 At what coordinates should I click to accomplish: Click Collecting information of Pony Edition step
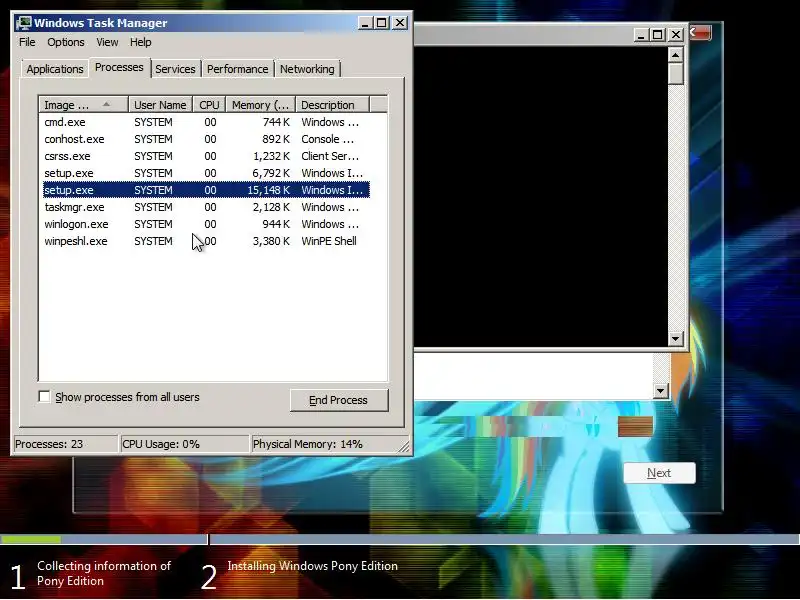[x=104, y=573]
